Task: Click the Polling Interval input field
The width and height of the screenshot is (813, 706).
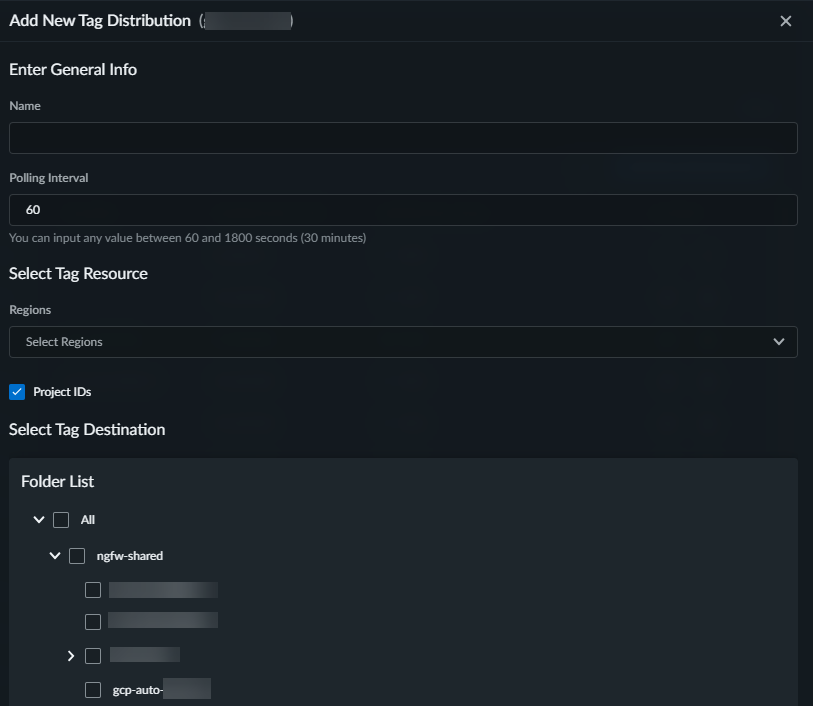Action: (x=403, y=210)
